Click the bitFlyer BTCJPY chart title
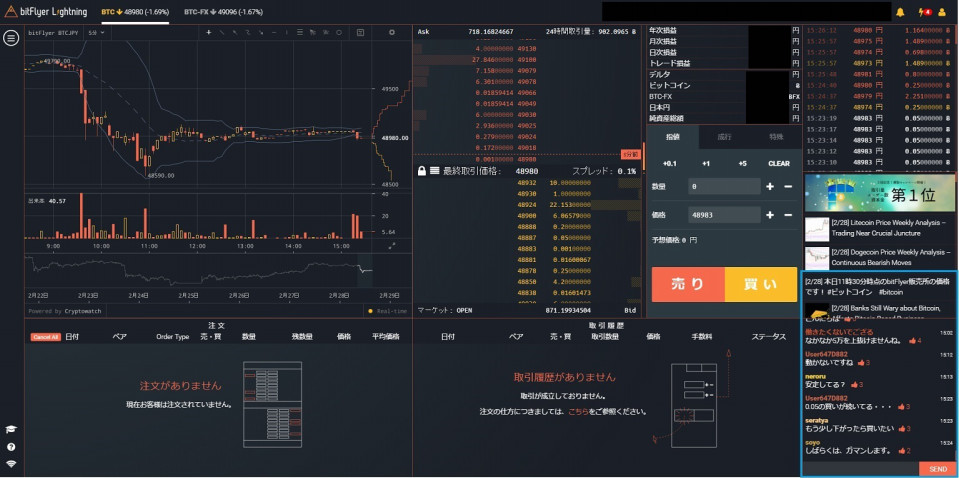 click(54, 32)
